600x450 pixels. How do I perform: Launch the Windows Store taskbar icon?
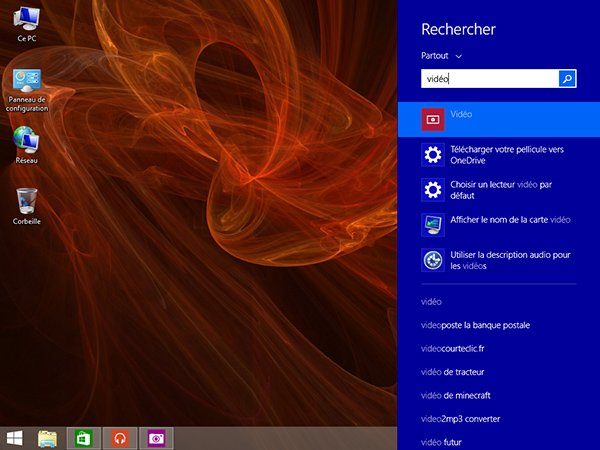coord(84,438)
